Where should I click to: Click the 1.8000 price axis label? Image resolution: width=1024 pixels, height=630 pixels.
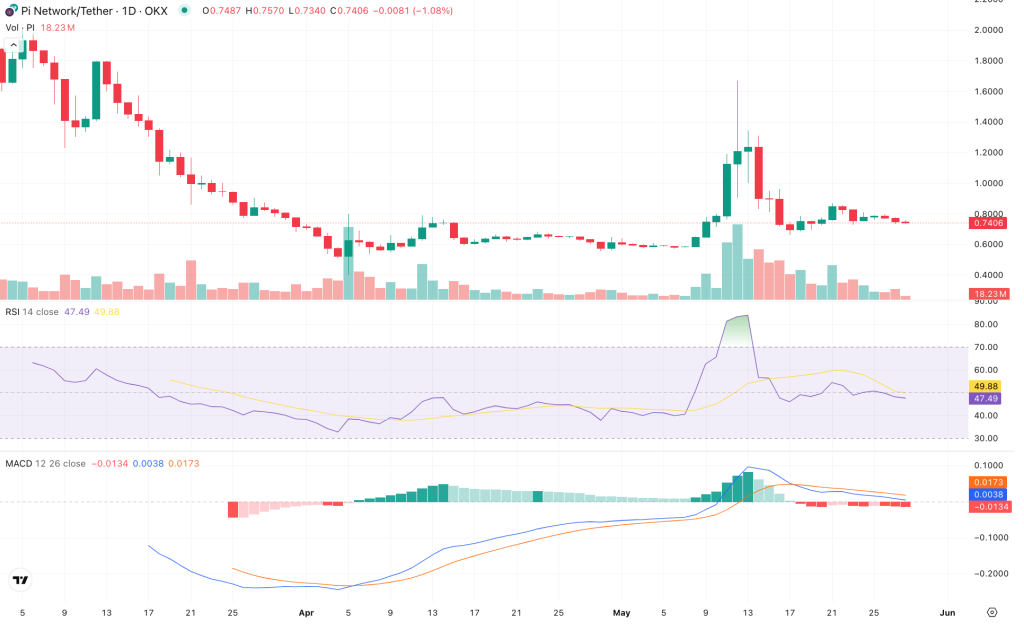coord(988,61)
